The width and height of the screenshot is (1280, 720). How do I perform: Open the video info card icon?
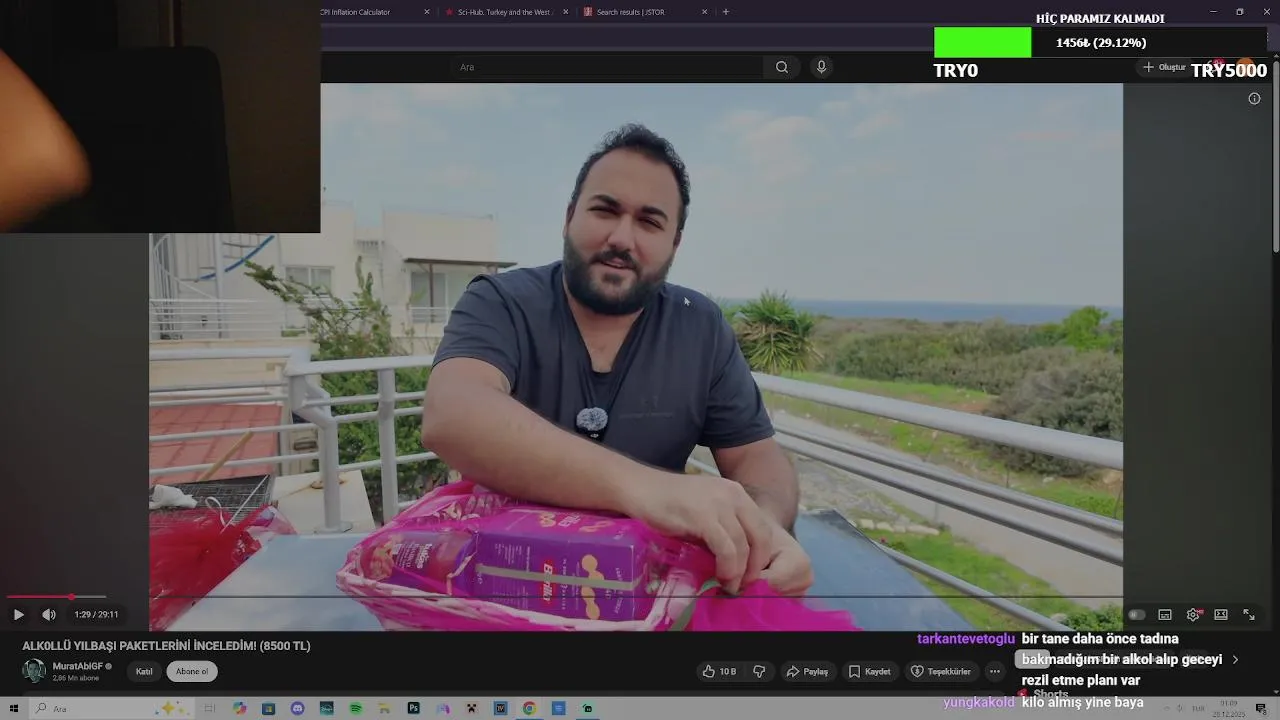pyautogui.click(x=1254, y=98)
